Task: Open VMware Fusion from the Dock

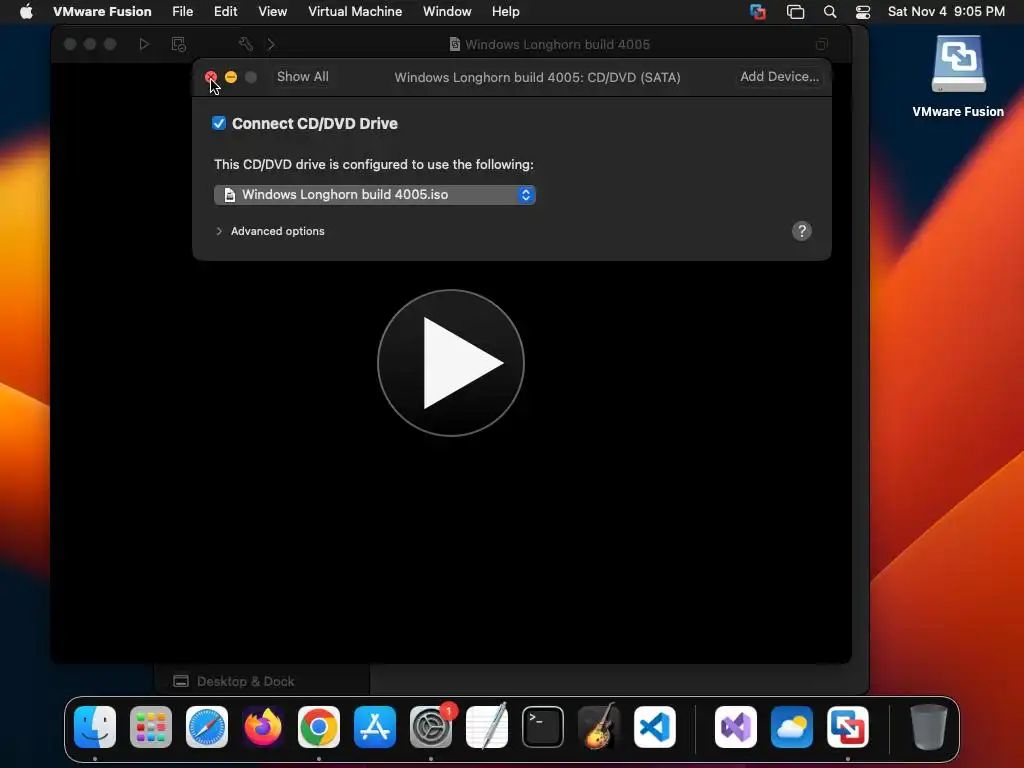Action: (848, 727)
